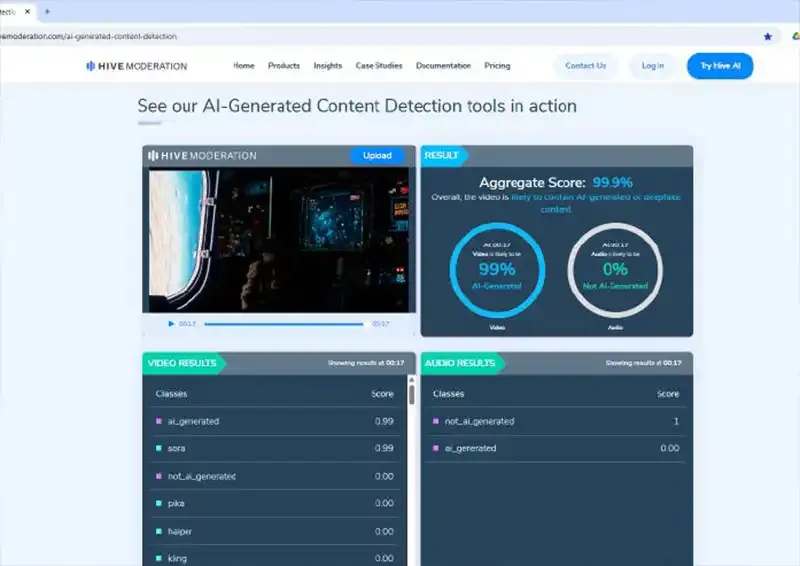Upload a file with the Upload button

[x=377, y=156]
